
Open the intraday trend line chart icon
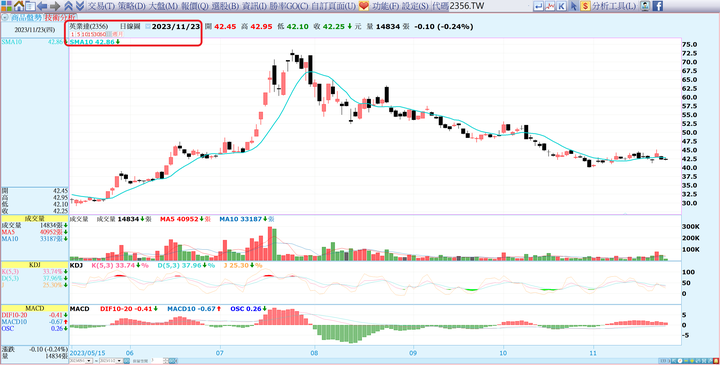click(x=550, y=6)
